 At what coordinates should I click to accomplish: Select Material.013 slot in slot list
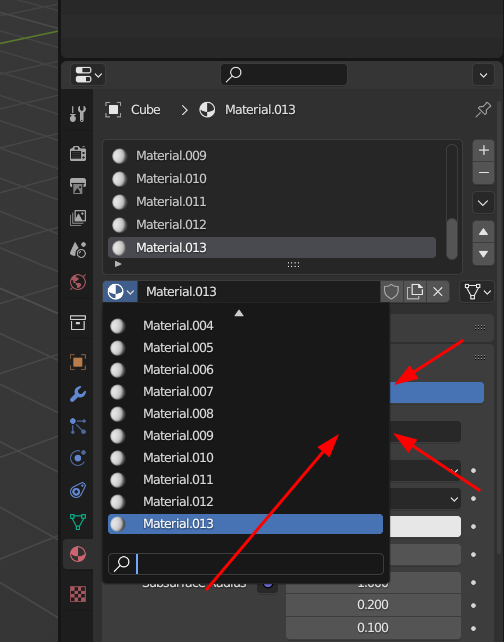(272, 247)
